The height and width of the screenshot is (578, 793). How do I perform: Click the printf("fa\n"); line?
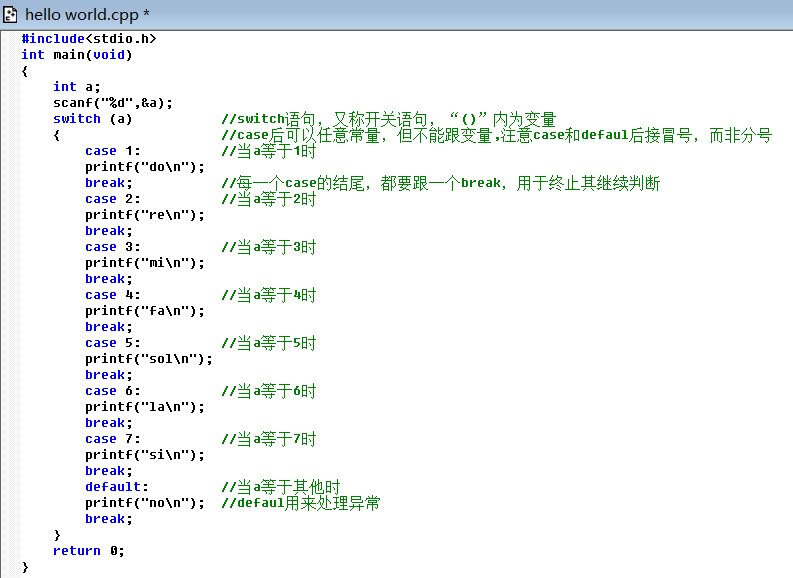tap(145, 311)
